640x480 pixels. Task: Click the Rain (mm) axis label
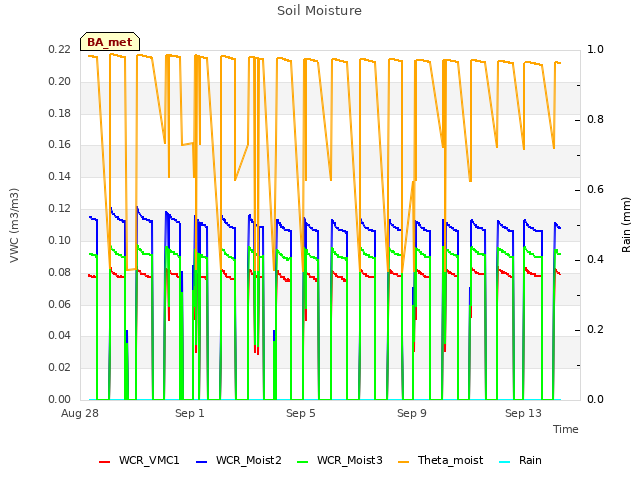point(626,225)
